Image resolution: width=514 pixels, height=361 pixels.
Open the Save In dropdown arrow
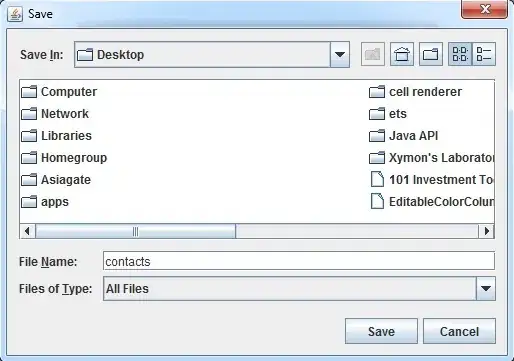click(340, 55)
